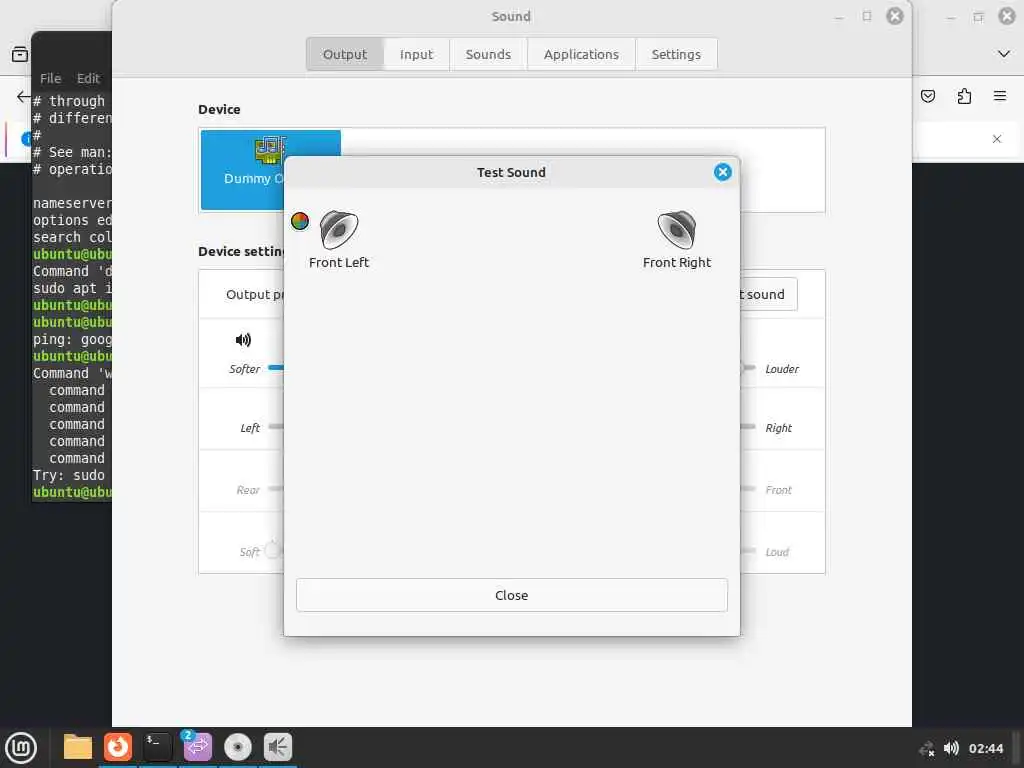This screenshot has width=1024, height=768.
Task: Open the Sounds tab
Action: [x=488, y=54]
